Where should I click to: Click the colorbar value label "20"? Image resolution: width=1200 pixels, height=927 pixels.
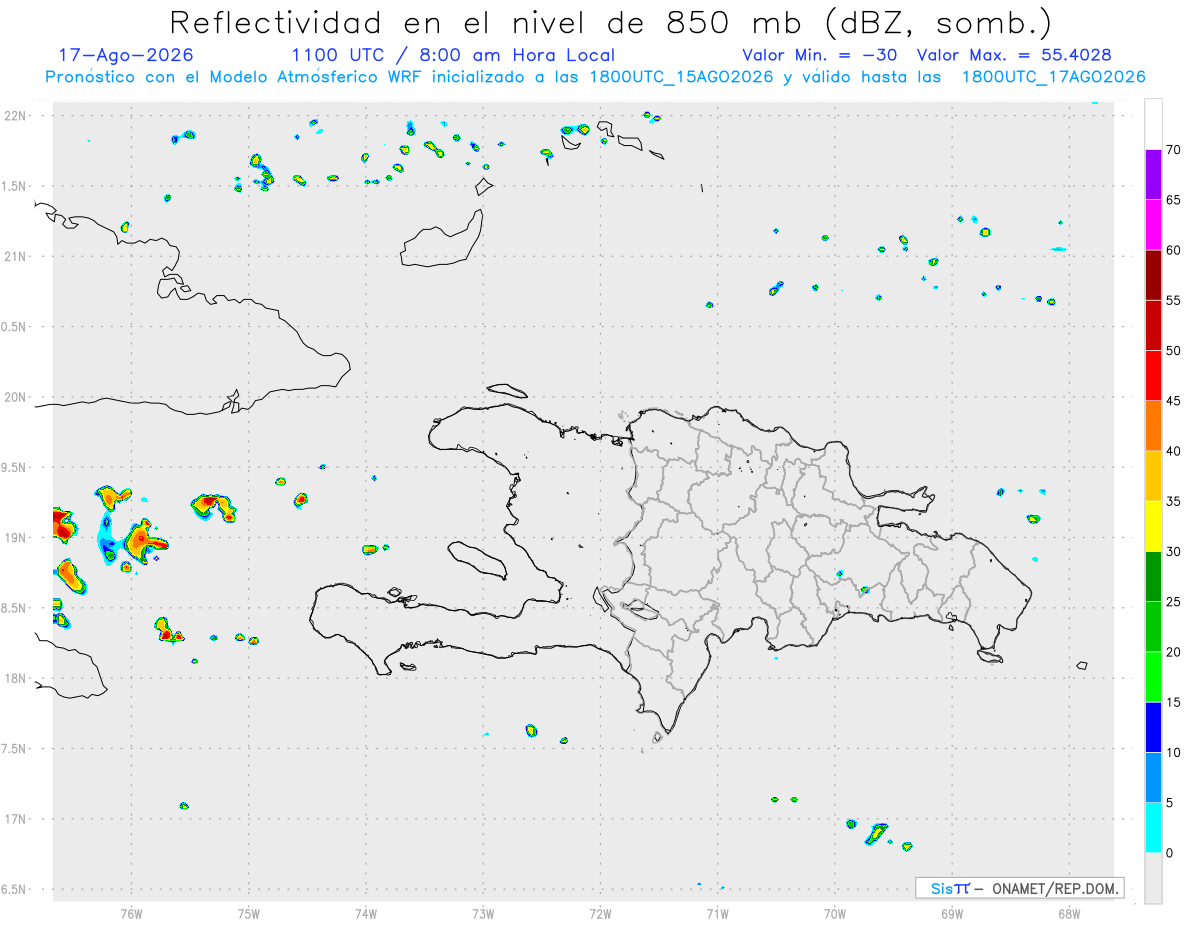1174,652
